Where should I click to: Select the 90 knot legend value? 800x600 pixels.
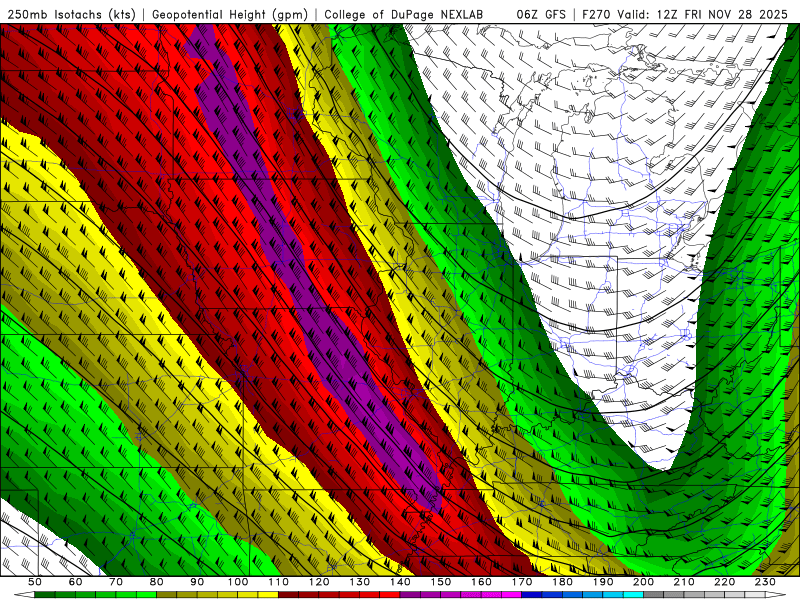[x=197, y=582]
